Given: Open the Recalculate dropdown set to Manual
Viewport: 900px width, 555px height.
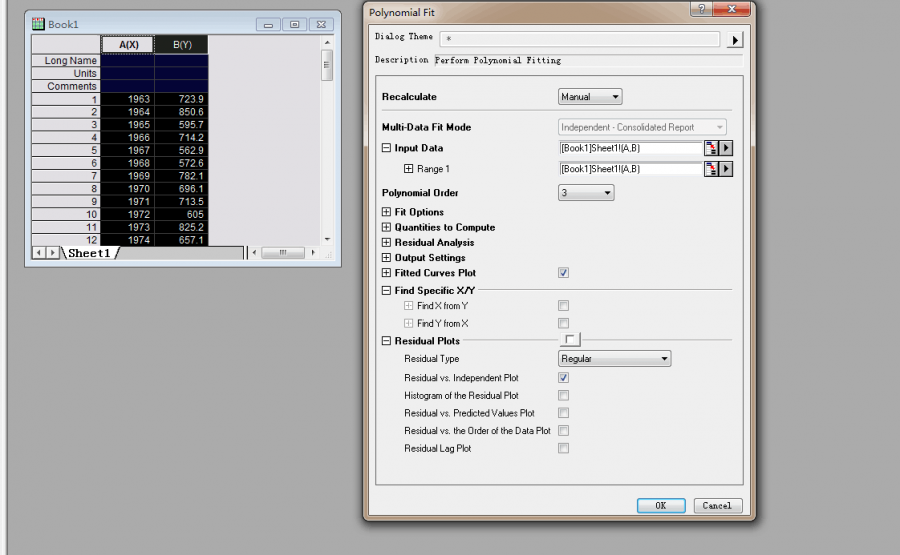Looking at the screenshot, I should (x=590, y=96).
